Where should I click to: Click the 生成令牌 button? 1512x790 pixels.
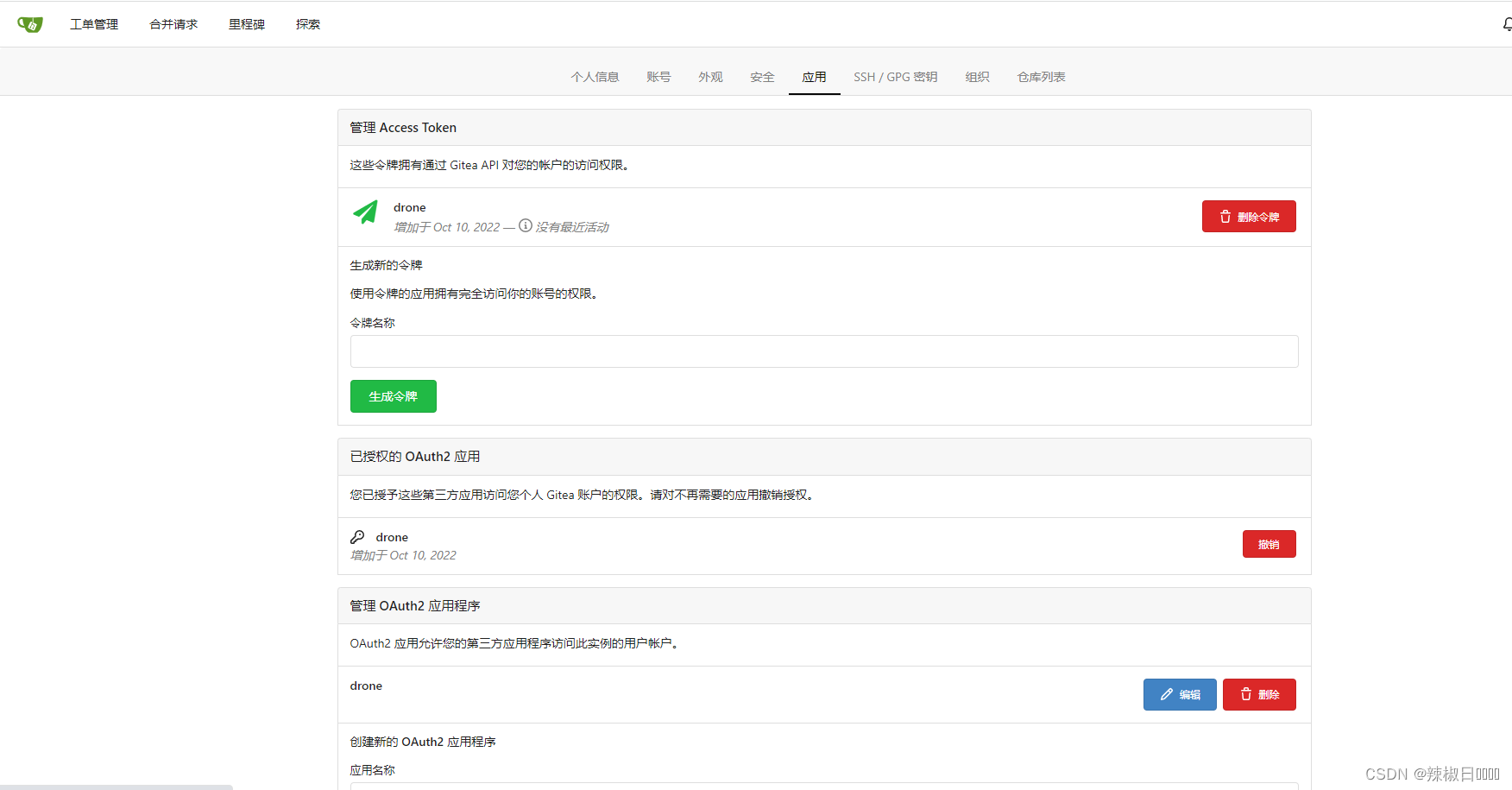[x=393, y=395]
